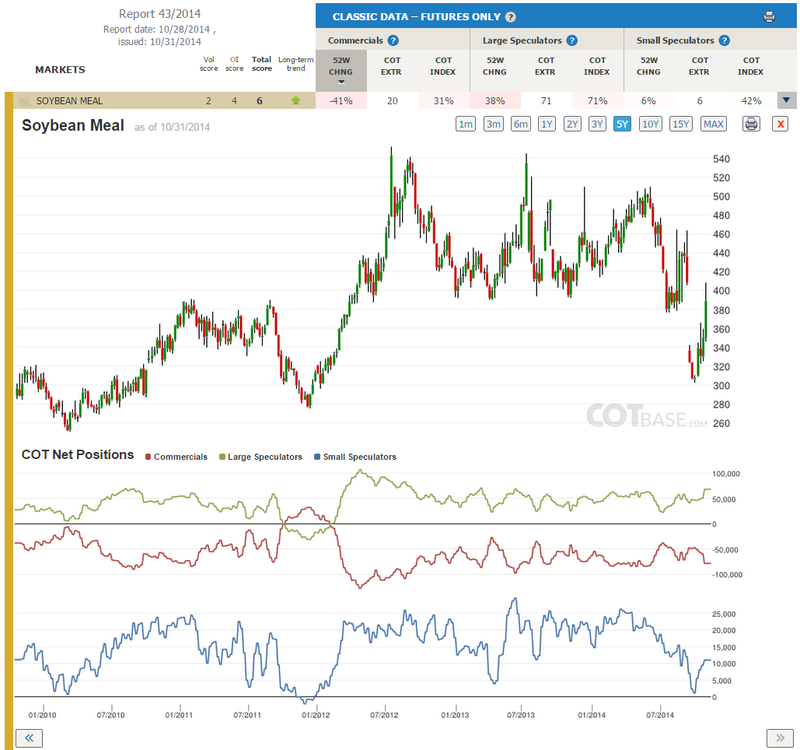
Task: Click the Soybean Meal row chart icon
Action: point(24,101)
